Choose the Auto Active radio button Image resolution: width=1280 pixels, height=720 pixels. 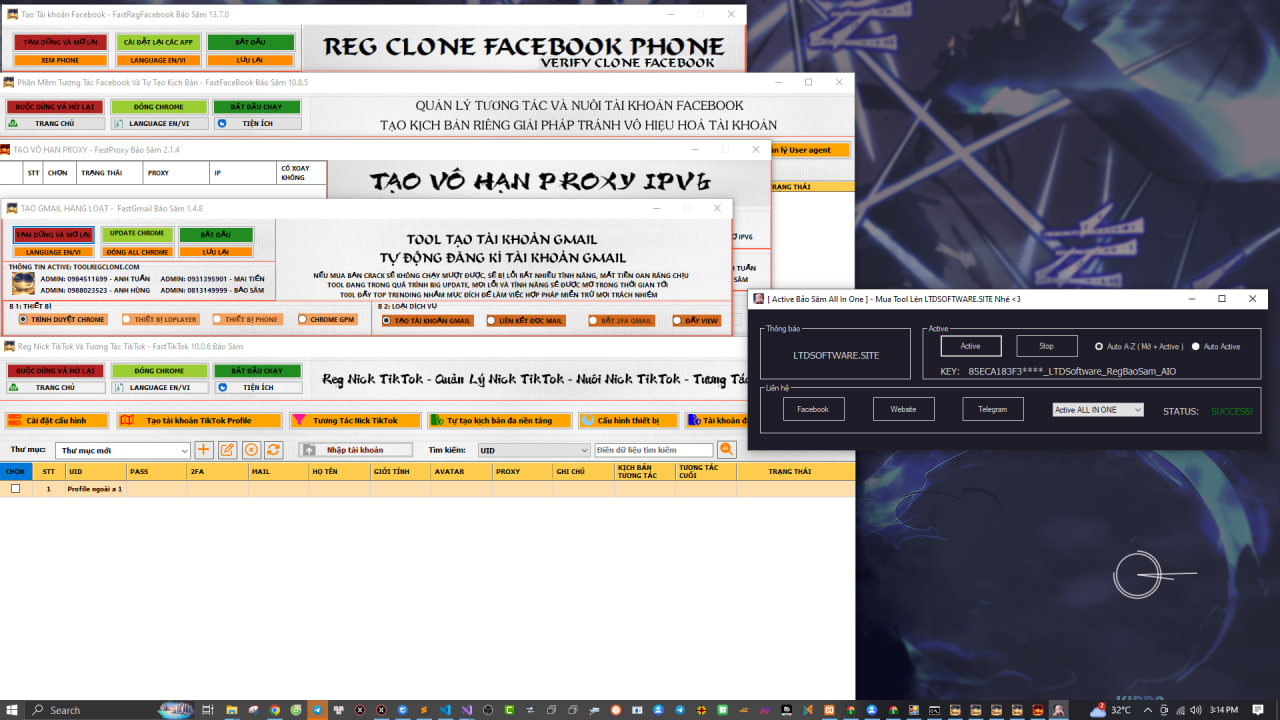(x=1195, y=347)
